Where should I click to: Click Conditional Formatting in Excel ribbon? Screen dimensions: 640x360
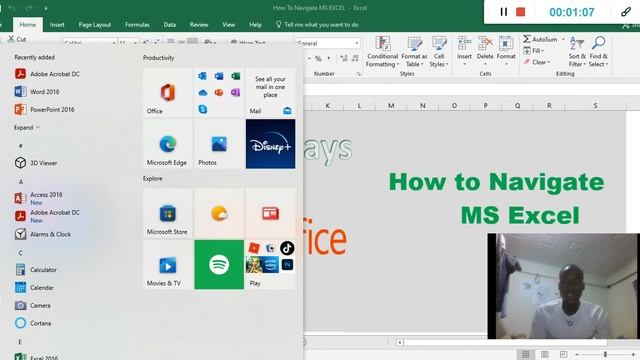tap(382, 52)
